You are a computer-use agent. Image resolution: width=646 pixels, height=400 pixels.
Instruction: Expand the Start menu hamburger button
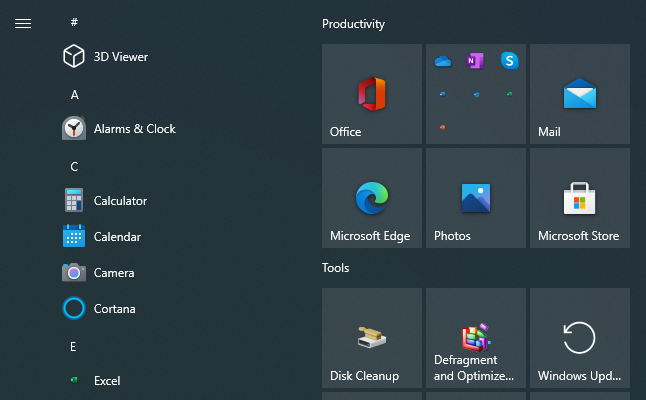[23, 24]
